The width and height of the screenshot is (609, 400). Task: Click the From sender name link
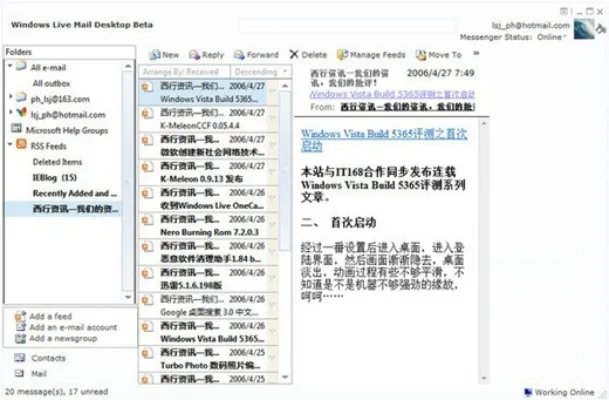point(407,107)
